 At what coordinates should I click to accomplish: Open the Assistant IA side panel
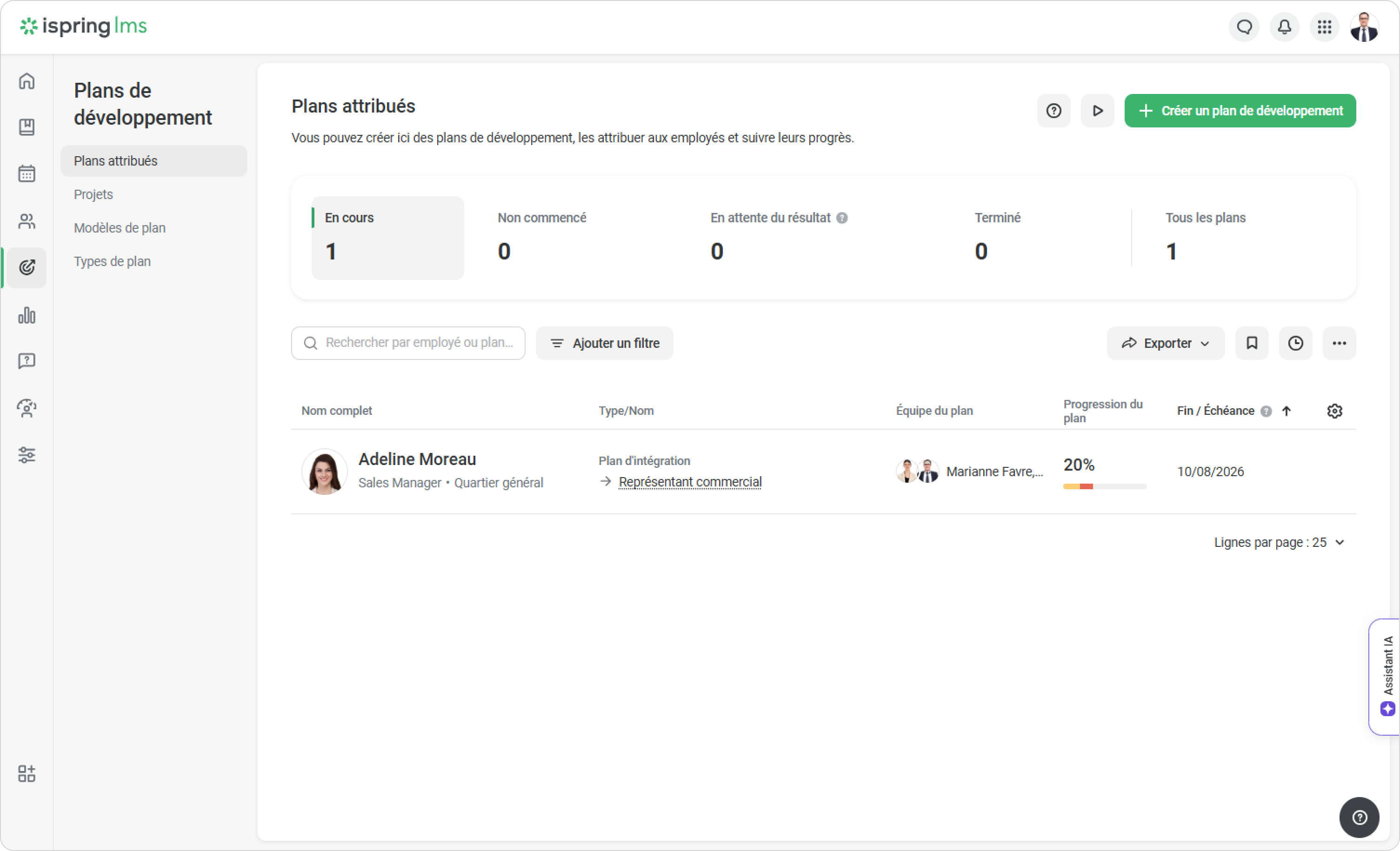(1386, 677)
